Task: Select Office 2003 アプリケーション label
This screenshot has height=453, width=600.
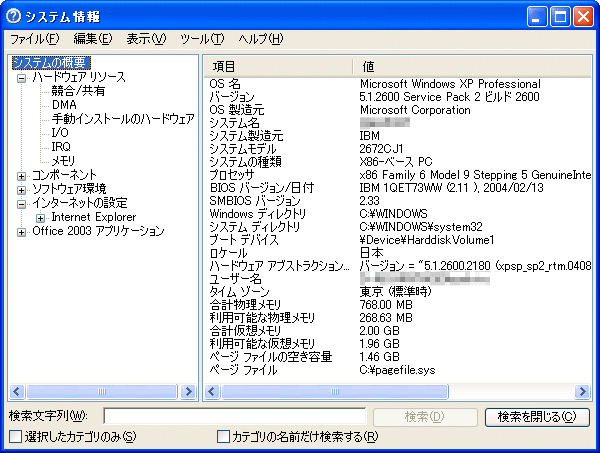Action: [98, 231]
